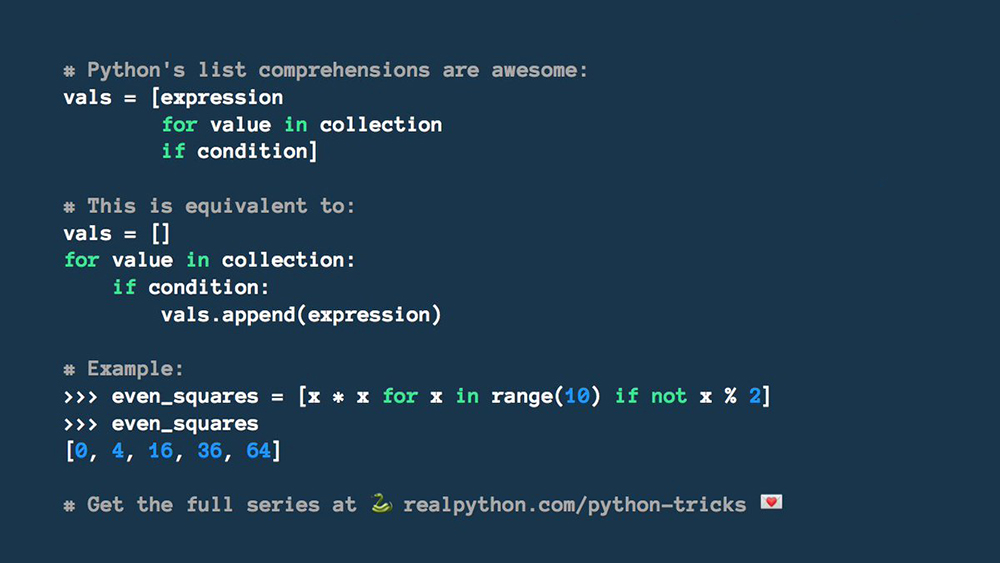
Task: Click the output value 36
Action: tap(209, 451)
